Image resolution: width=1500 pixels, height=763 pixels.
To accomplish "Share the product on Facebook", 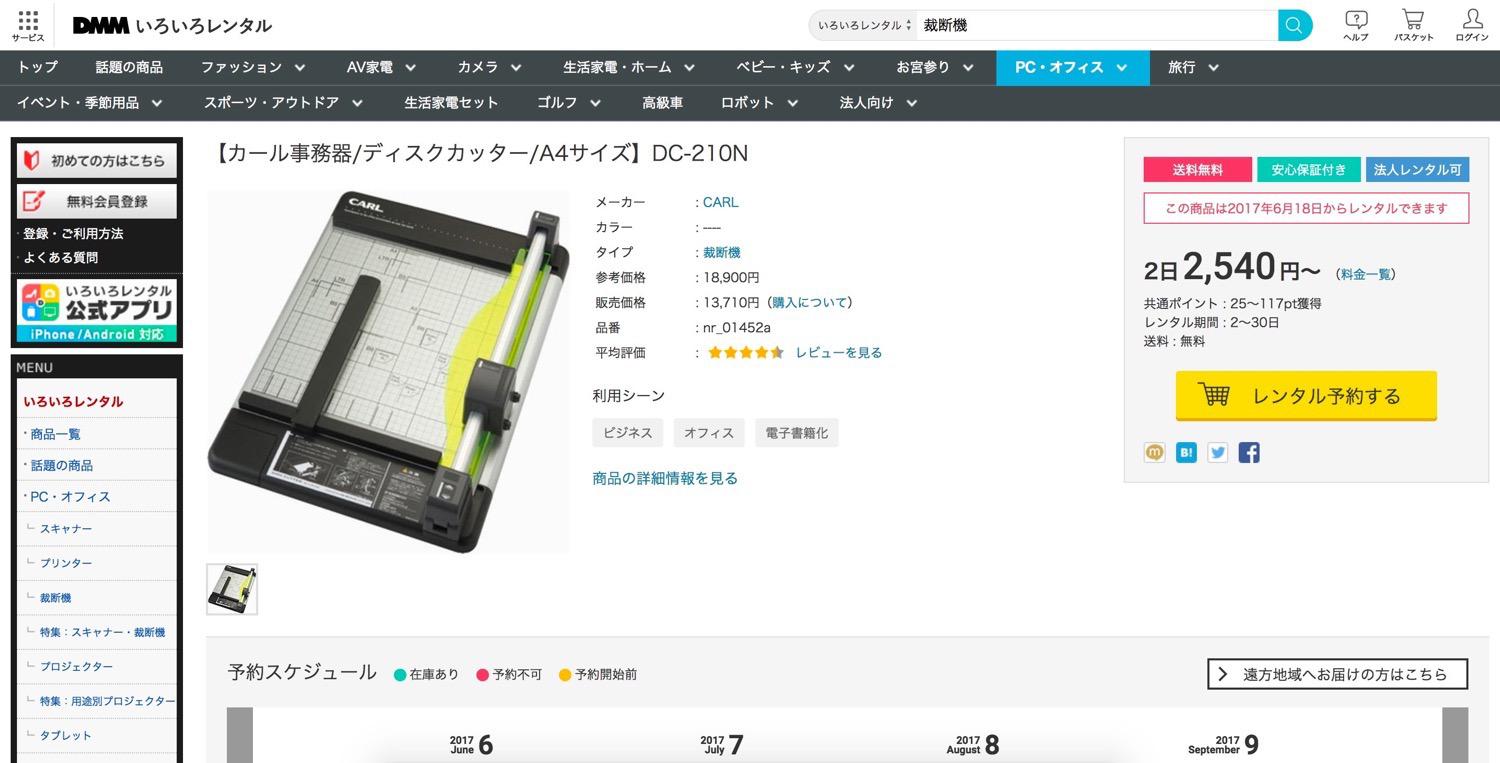I will click(1248, 452).
